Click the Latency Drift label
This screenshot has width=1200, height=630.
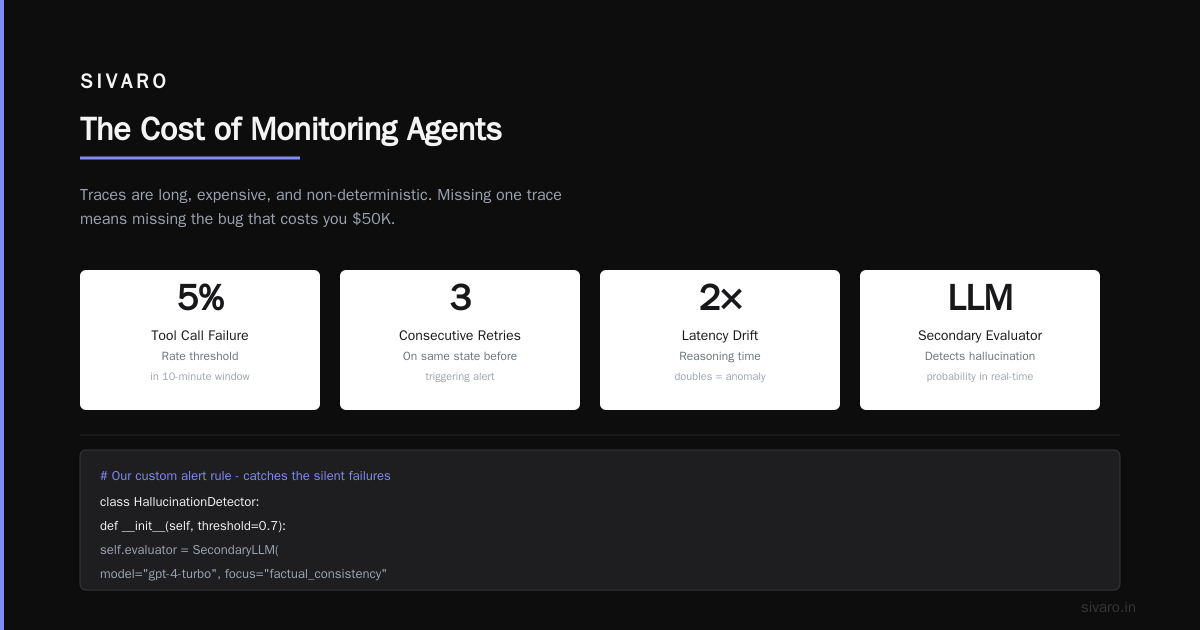point(720,336)
